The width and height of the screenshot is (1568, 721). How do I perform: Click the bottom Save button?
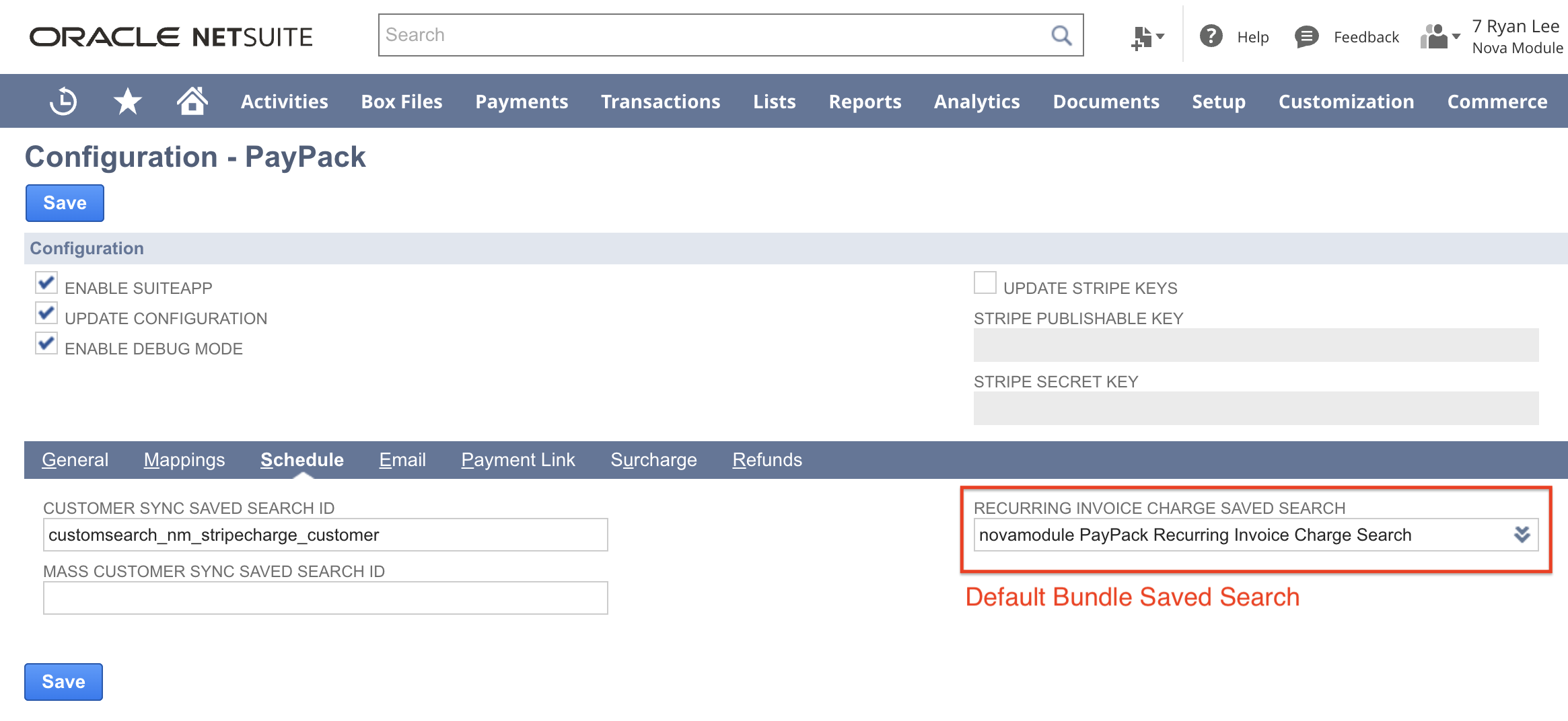(x=63, y=682)
